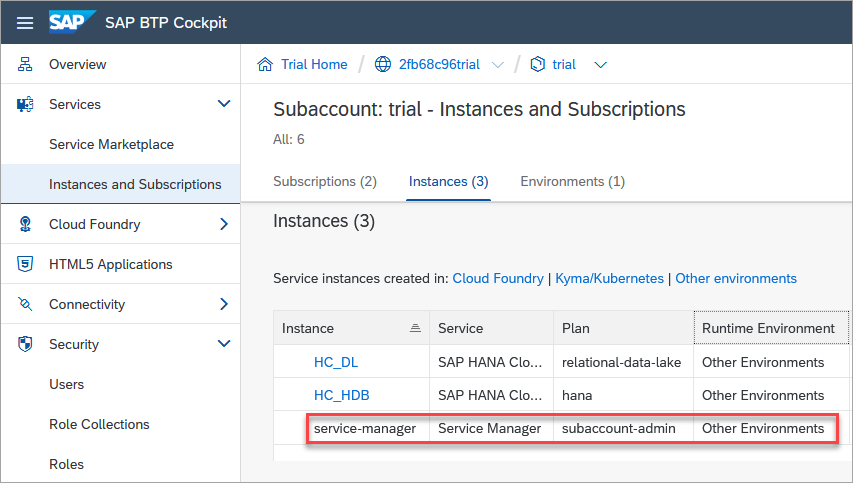The image size is (853, 483).
Task: Select the Instances (3) tab
Action: coord(448,181)
